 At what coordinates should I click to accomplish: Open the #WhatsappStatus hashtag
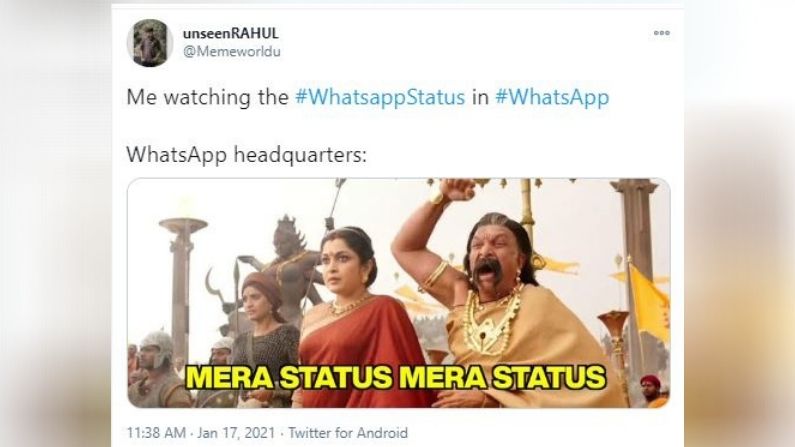(x=380, y=97)
